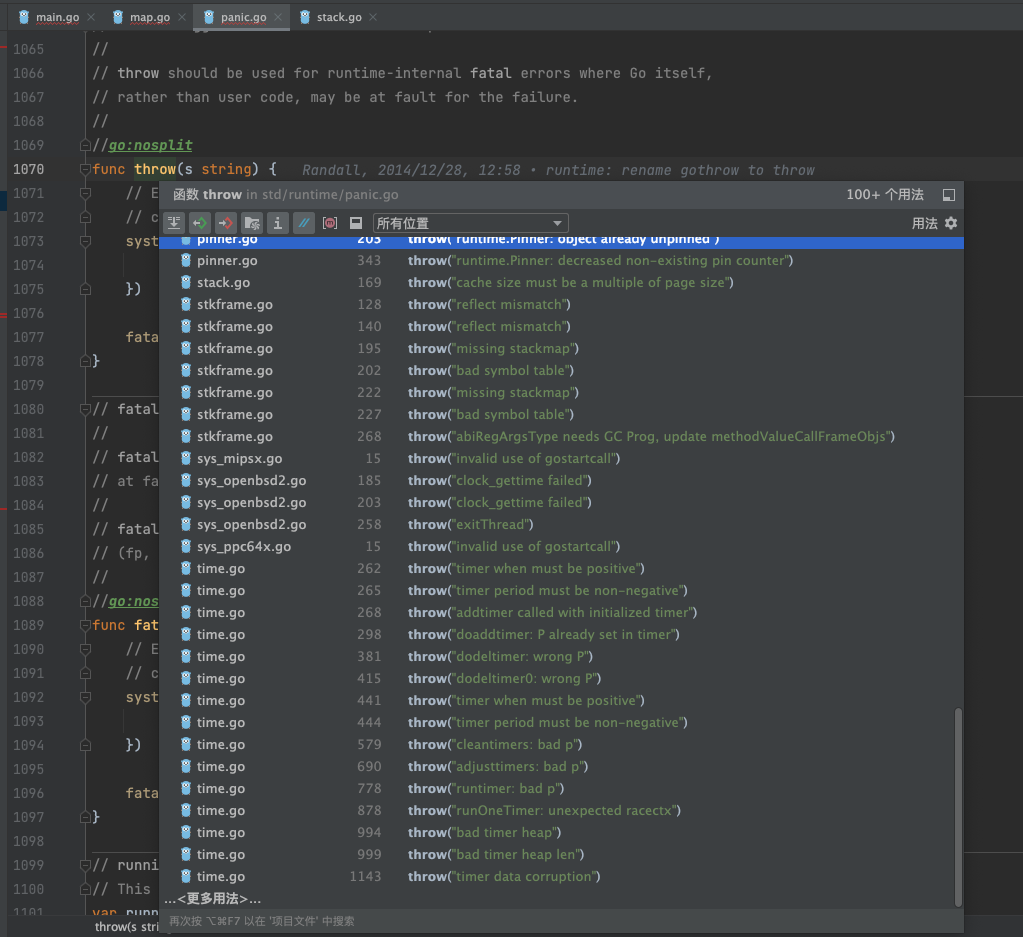Select sys_mipsx.go line 15 usage
The height and width of the screenshot is (937, 1023).
(561, 459)
